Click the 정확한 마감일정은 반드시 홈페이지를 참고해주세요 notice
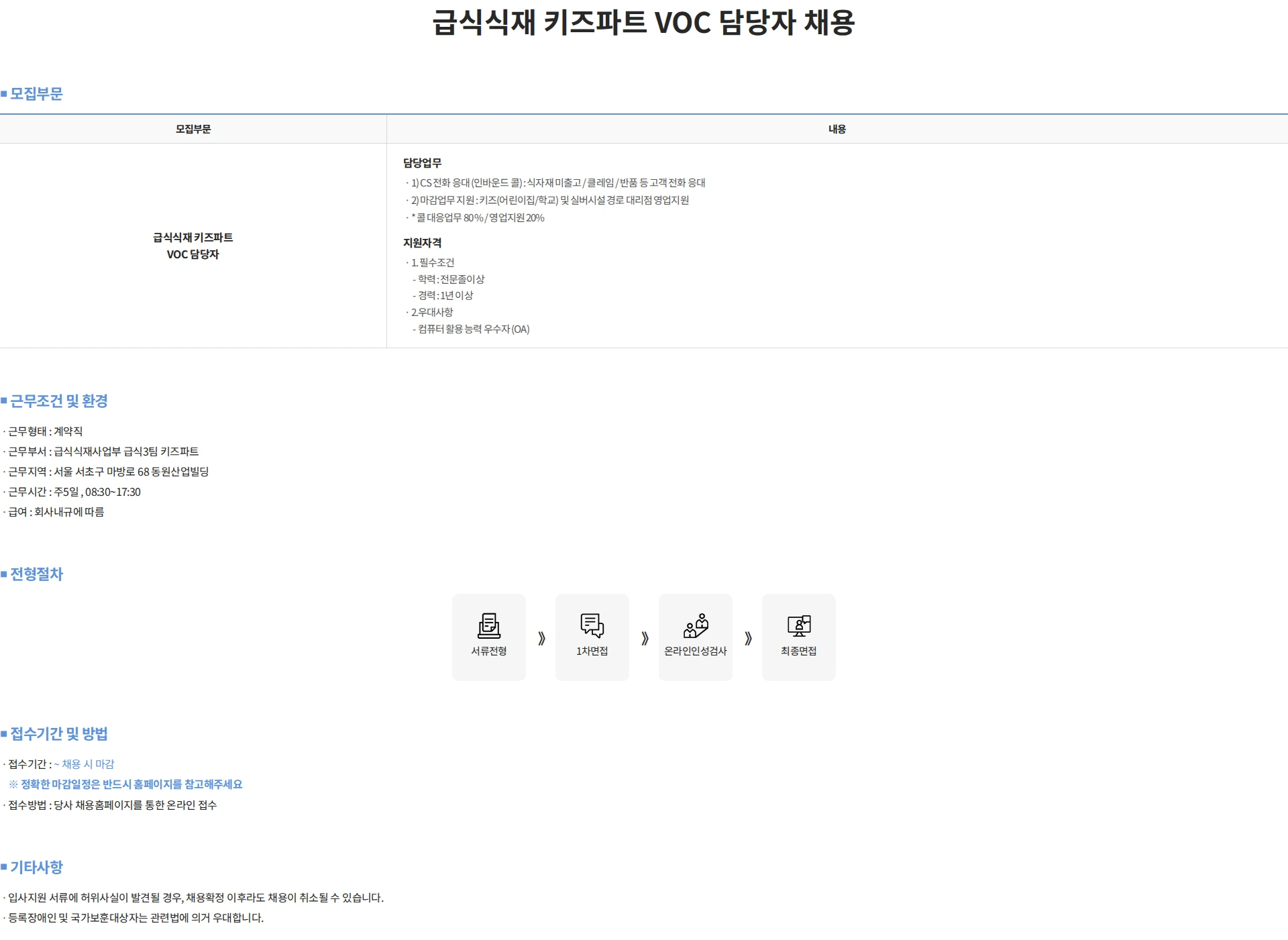The width and height of the screenshot is (1288, 940). pyautogui.click(x=125, y=784)
